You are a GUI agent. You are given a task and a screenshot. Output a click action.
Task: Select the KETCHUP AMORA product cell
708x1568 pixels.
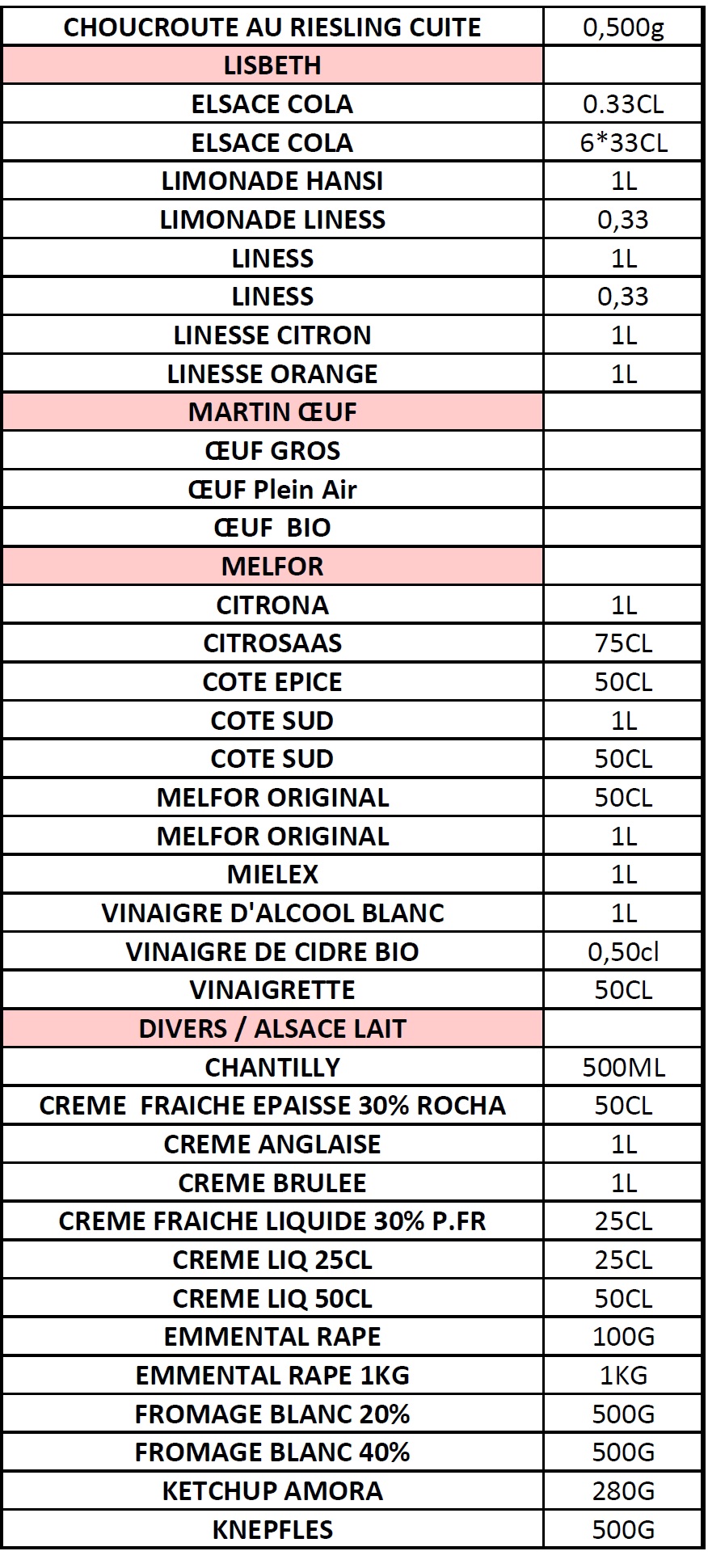point(272,1491)
